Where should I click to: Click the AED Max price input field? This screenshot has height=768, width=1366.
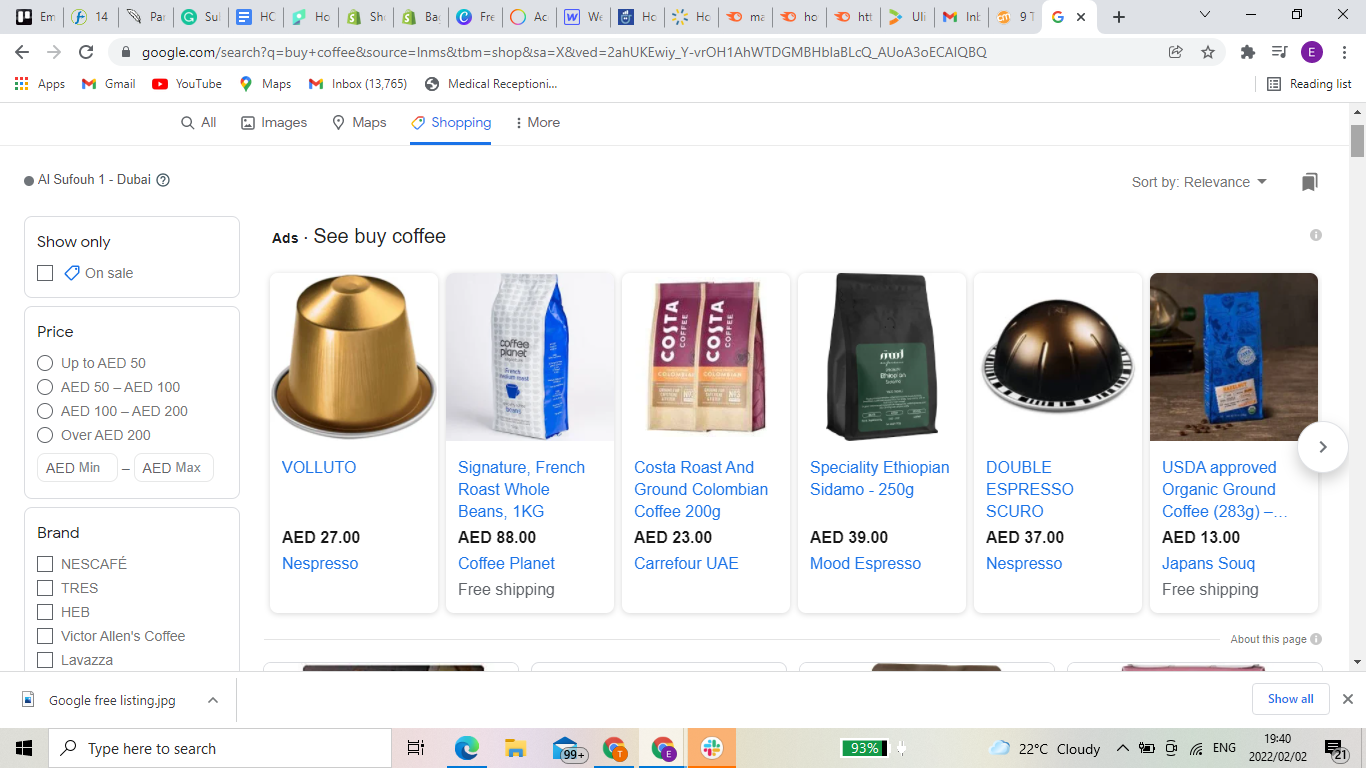click(173, 468)
